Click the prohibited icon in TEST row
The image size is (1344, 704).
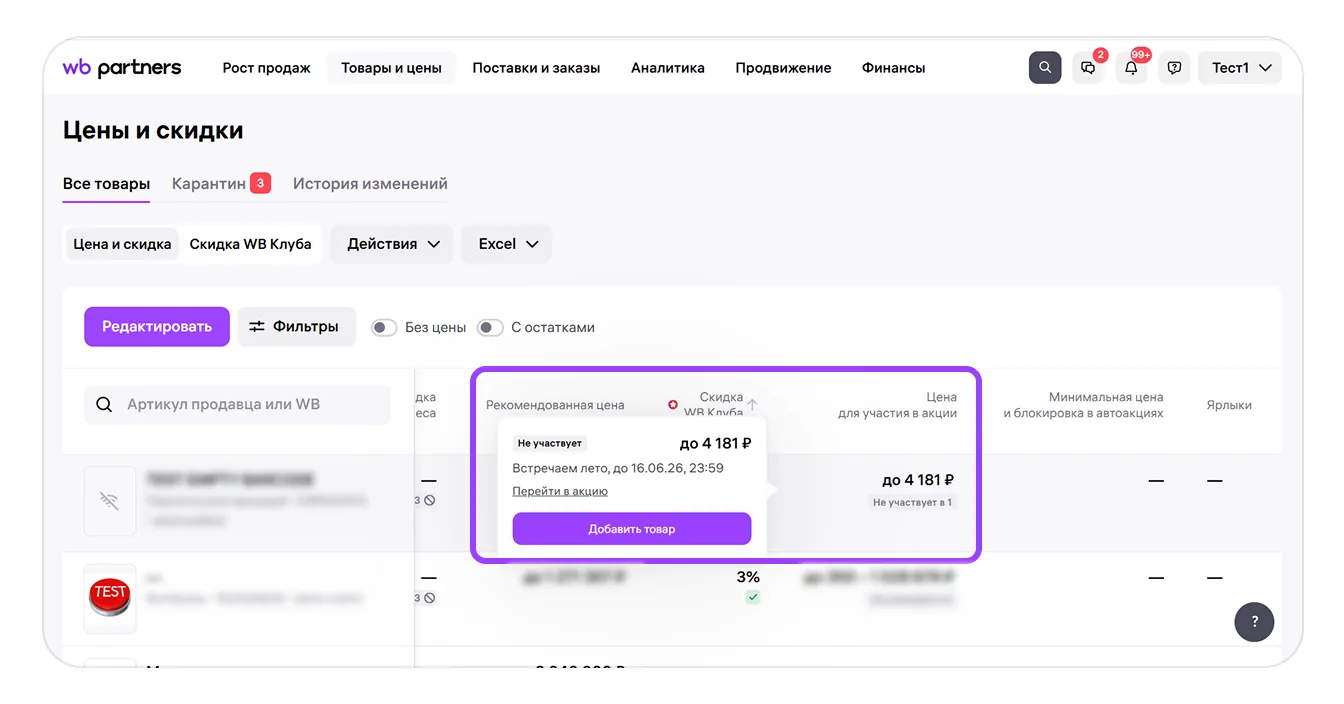(x=430, y=598)
